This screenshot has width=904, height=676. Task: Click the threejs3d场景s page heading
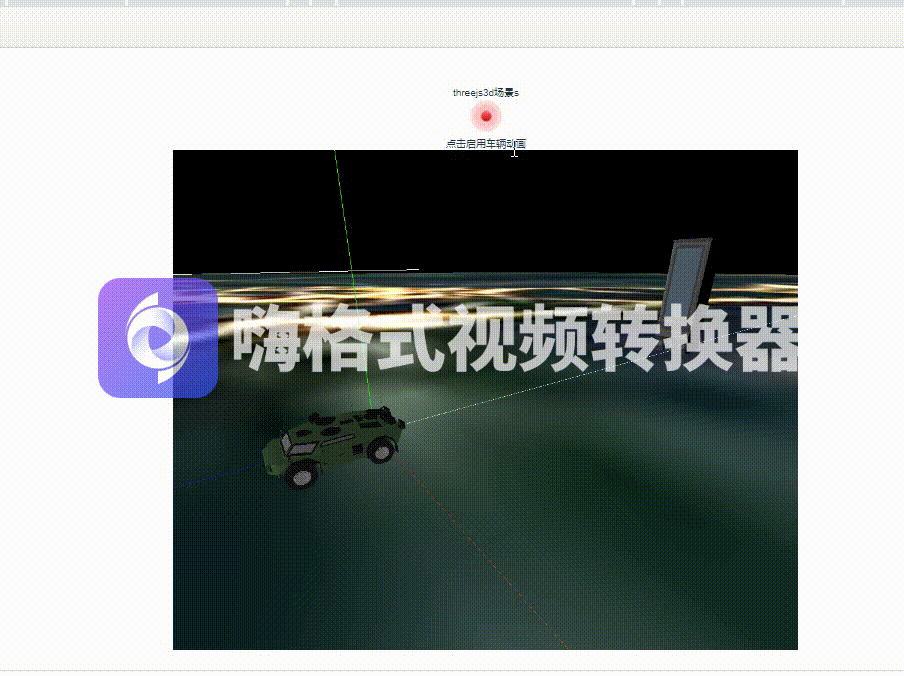488,91
